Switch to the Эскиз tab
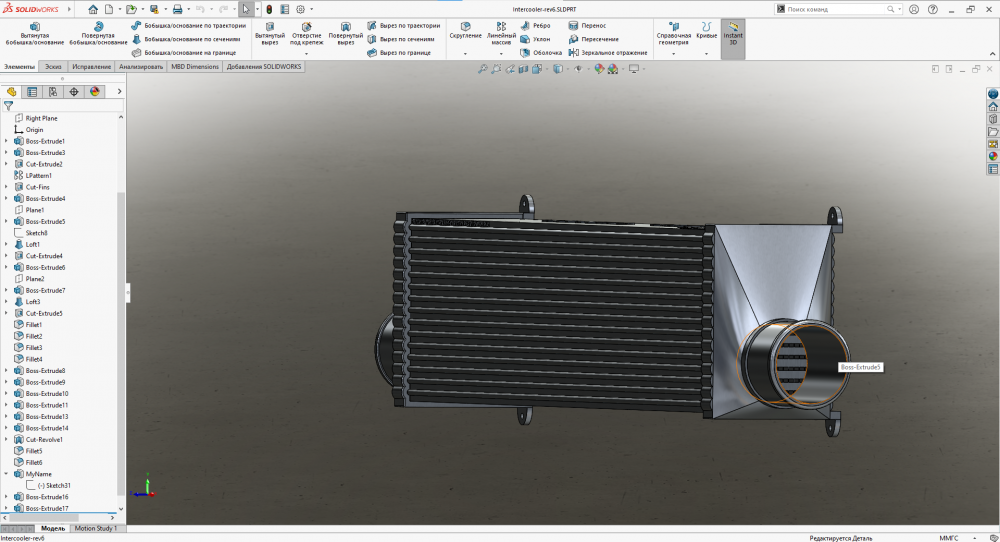 [53, 67]
